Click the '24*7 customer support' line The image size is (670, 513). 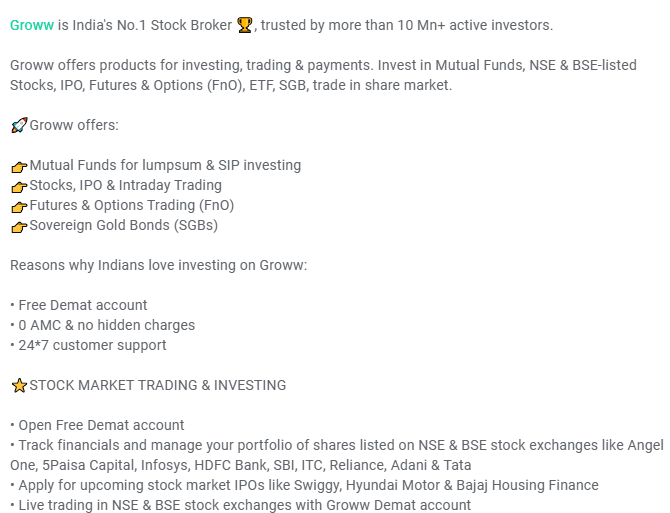[92, 345]
